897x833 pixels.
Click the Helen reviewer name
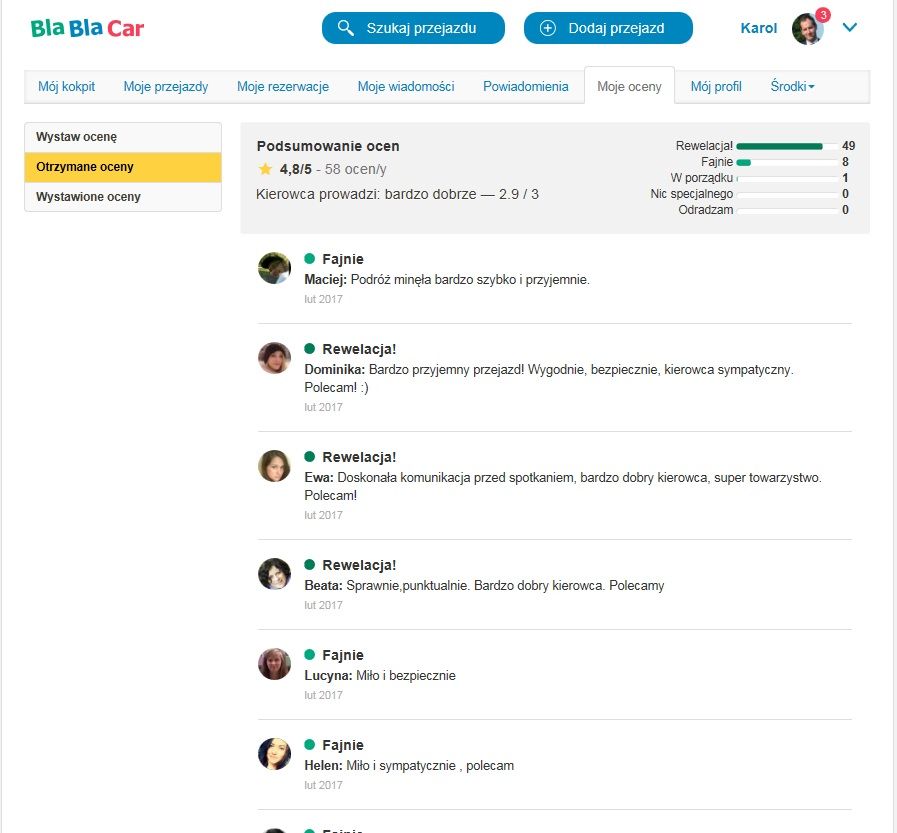point(323,765)
